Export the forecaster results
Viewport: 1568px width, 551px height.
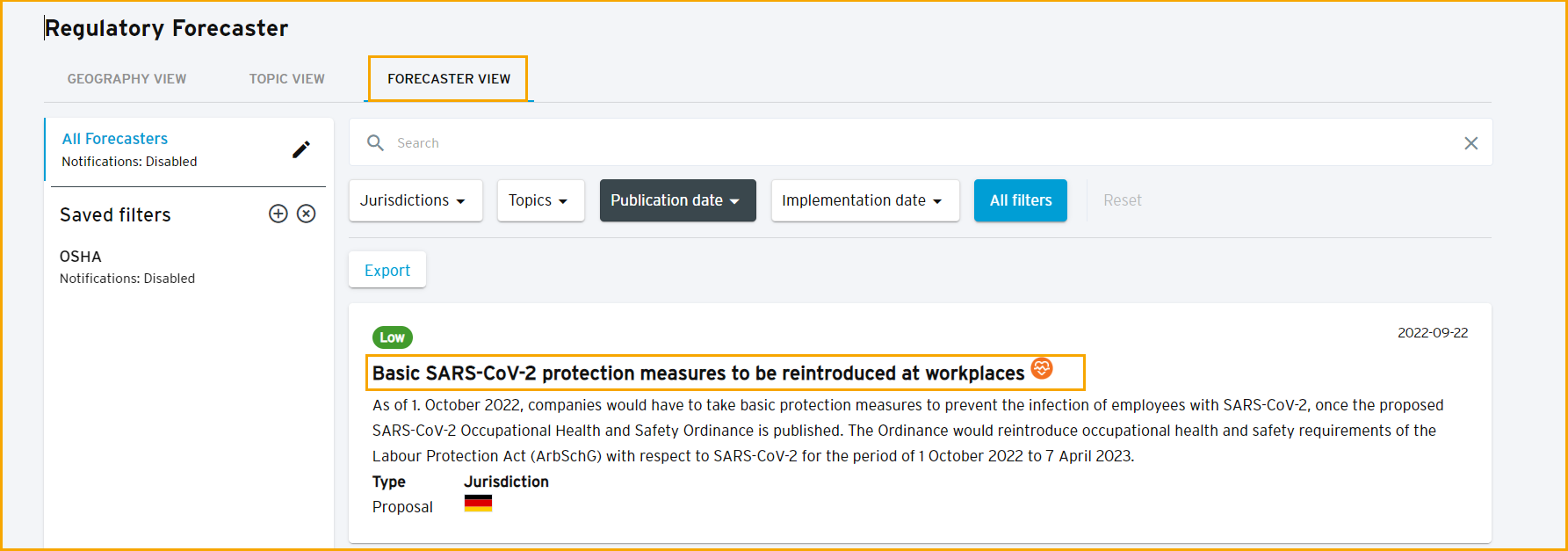coord(387,270)
